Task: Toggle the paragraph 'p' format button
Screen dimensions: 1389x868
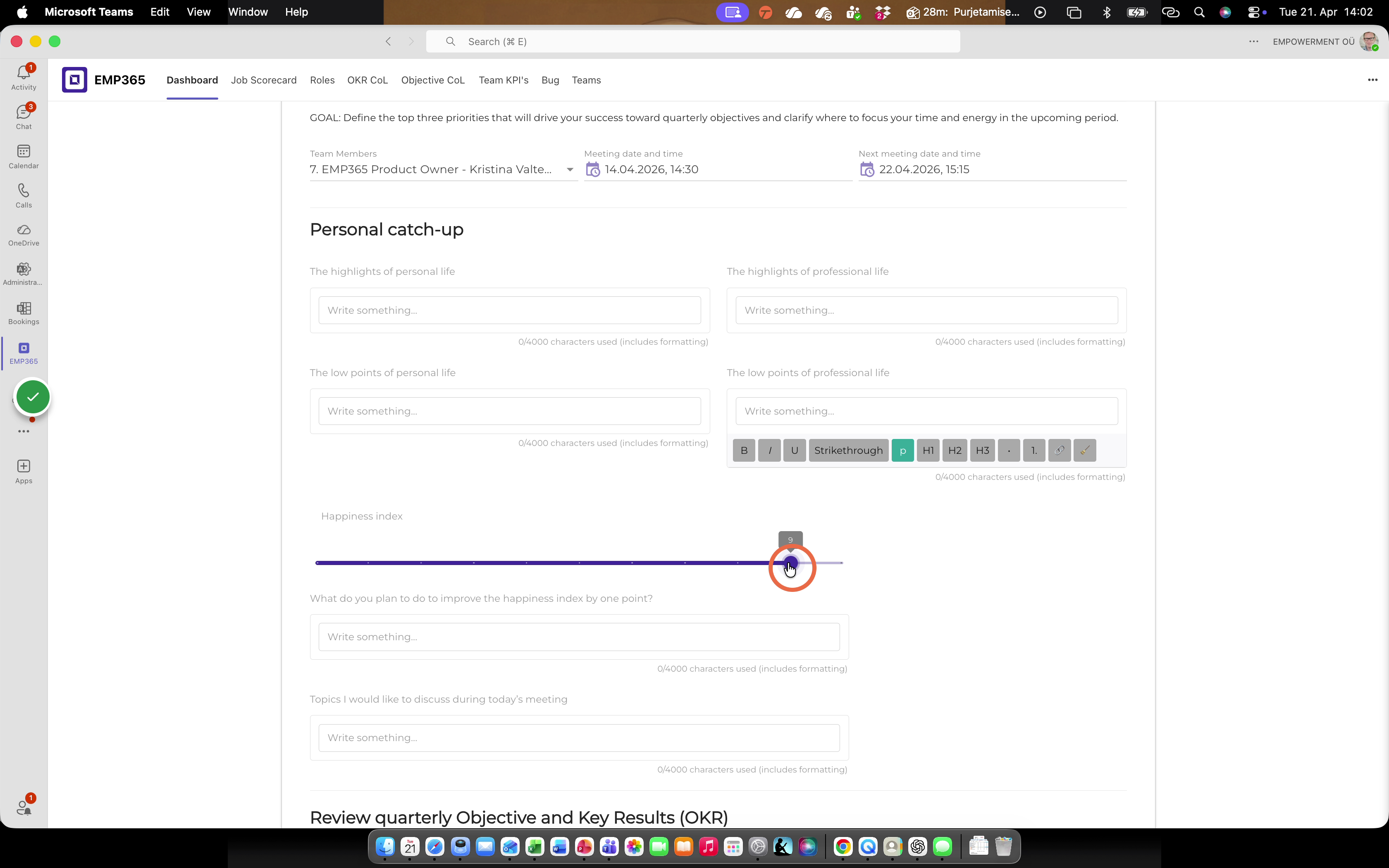Action: tap(903, 451)
